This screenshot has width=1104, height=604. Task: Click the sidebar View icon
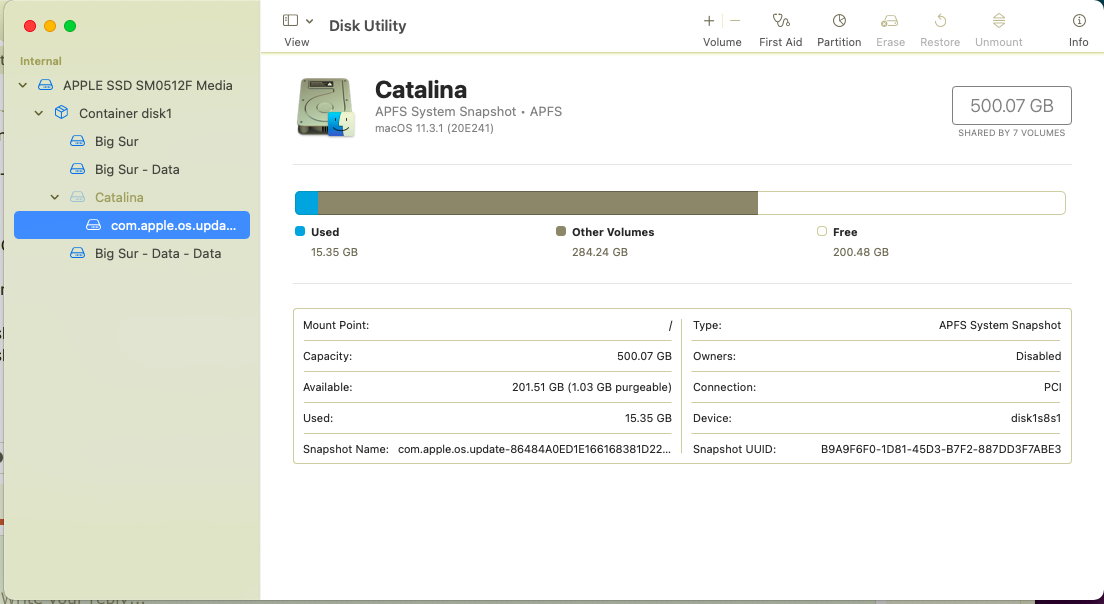tap(290, 20)
